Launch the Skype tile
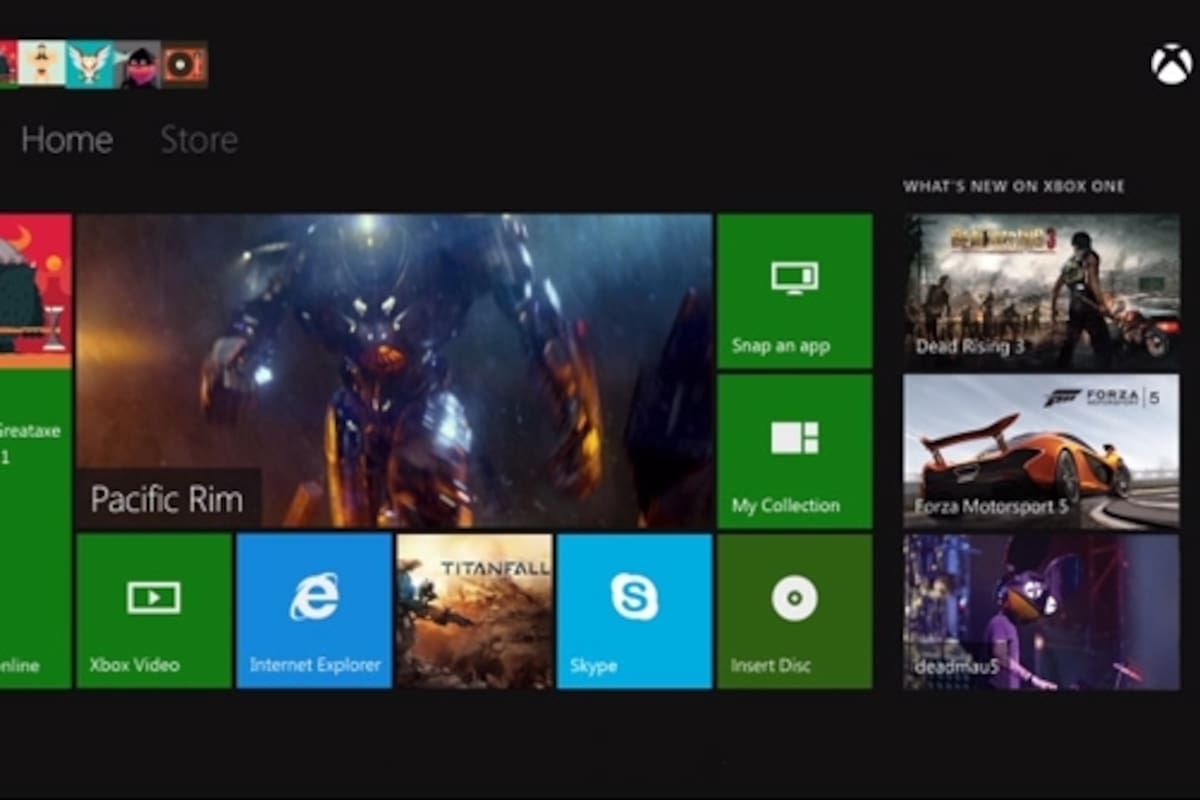1200x800 pixels. (x=635, y=611)
